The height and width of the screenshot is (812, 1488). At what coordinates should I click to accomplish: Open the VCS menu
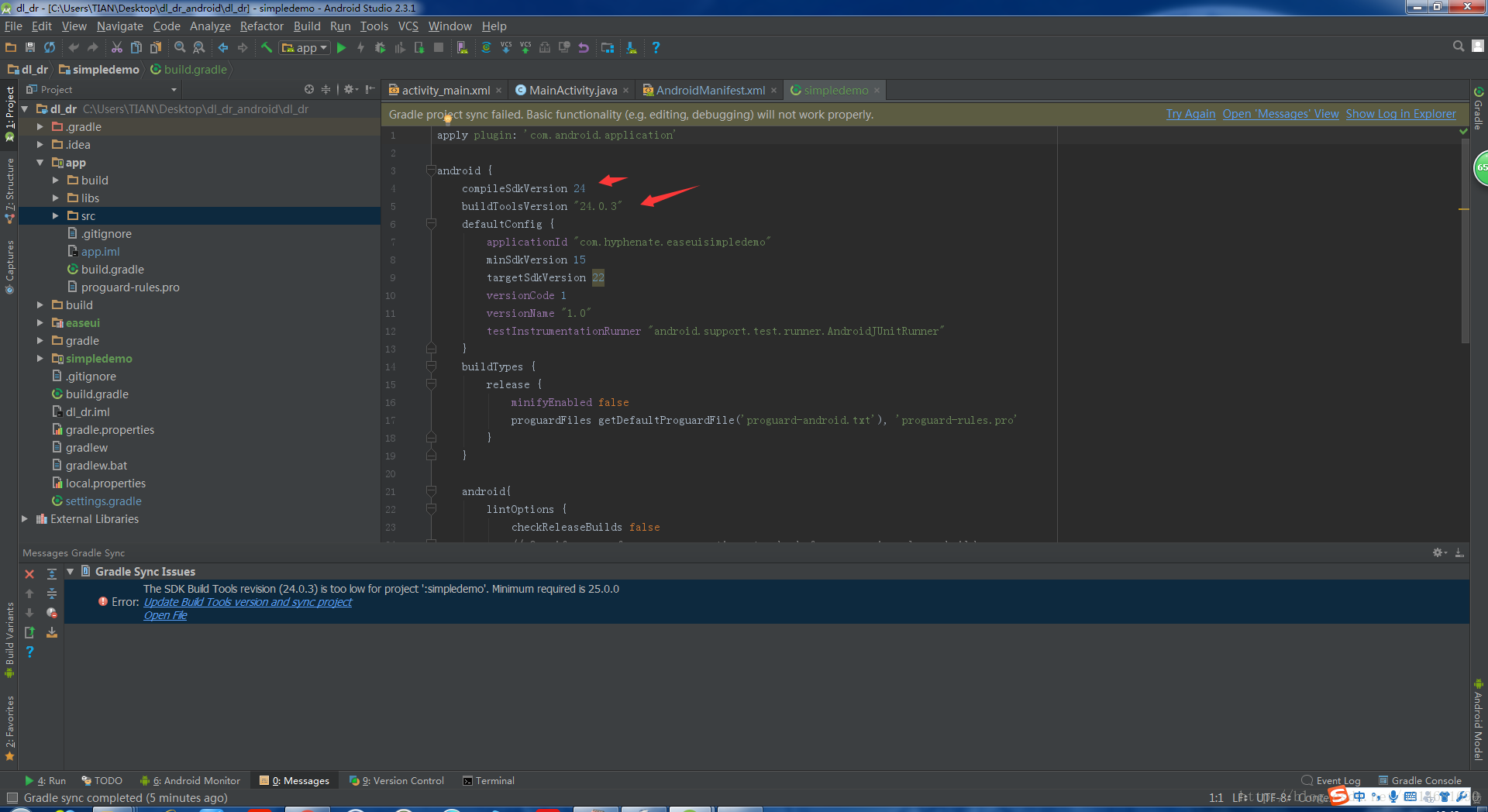pyautogui.click(x=408, y=26)
